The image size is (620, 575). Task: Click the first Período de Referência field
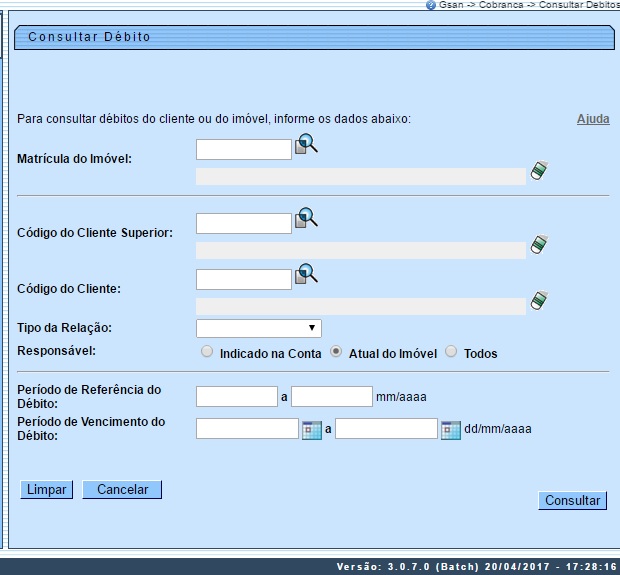pyautogui.click(x=236, y=396)
